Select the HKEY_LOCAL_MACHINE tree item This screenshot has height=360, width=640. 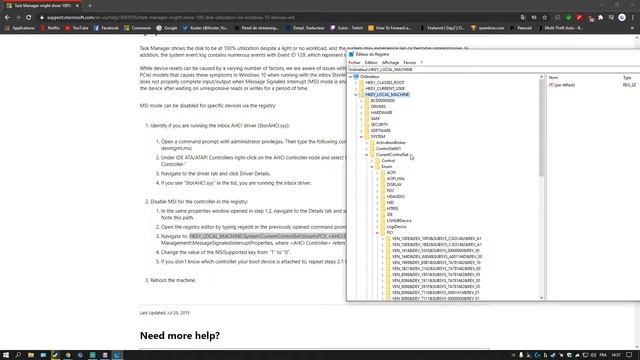(x=387, y=95)
